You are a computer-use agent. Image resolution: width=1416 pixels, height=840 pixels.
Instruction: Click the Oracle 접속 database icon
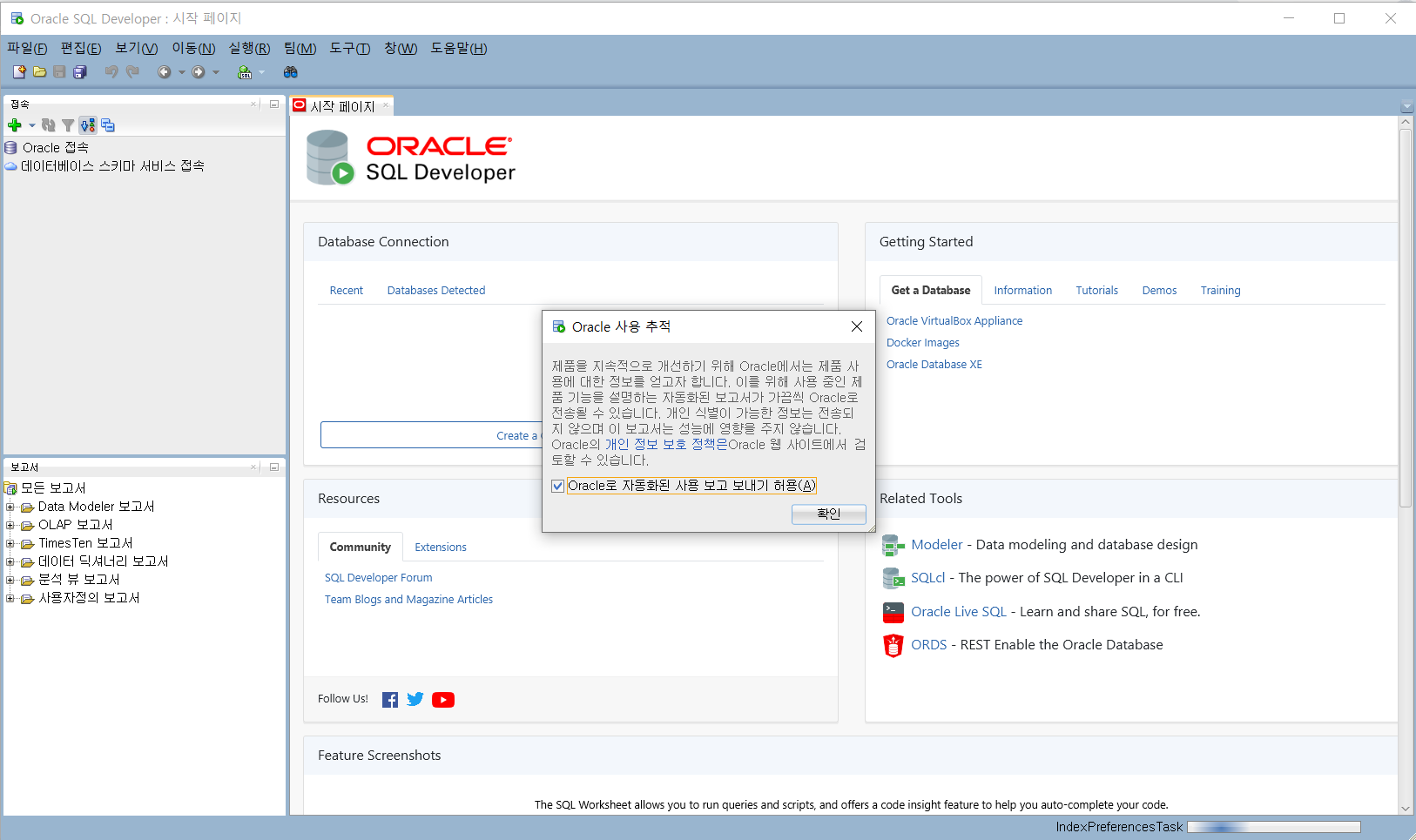11,148
